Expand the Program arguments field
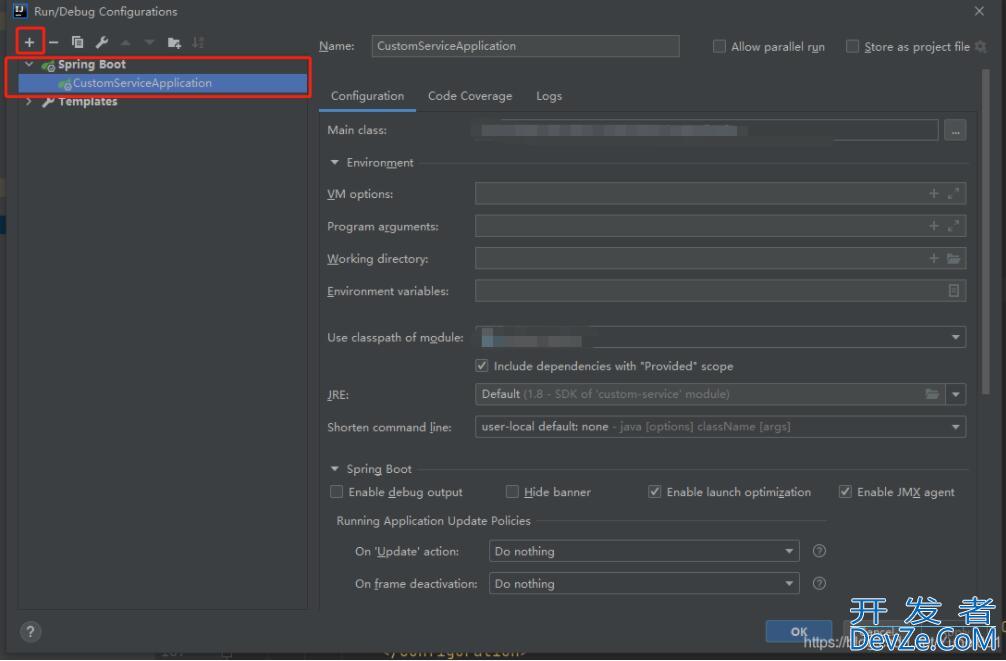This screenshot has width=1006, height=661. pos(954,226)
